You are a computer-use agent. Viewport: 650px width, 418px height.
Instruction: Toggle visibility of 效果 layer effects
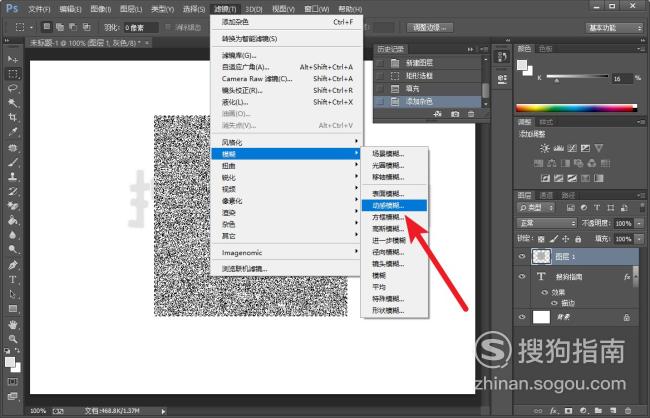click(545, 292)
